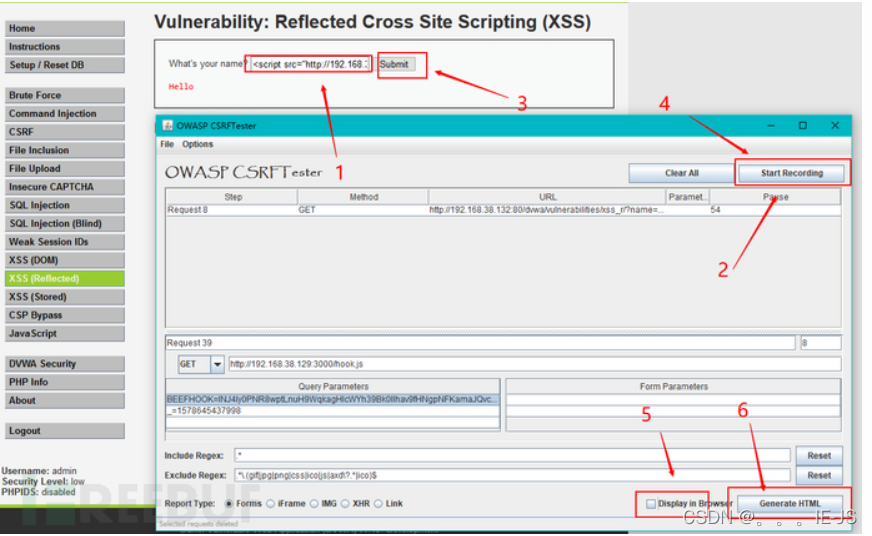Open Home in DVWA sidebar
Image resolution: width=872 pixels, height=536 pixels.
[x=65, y=28]
